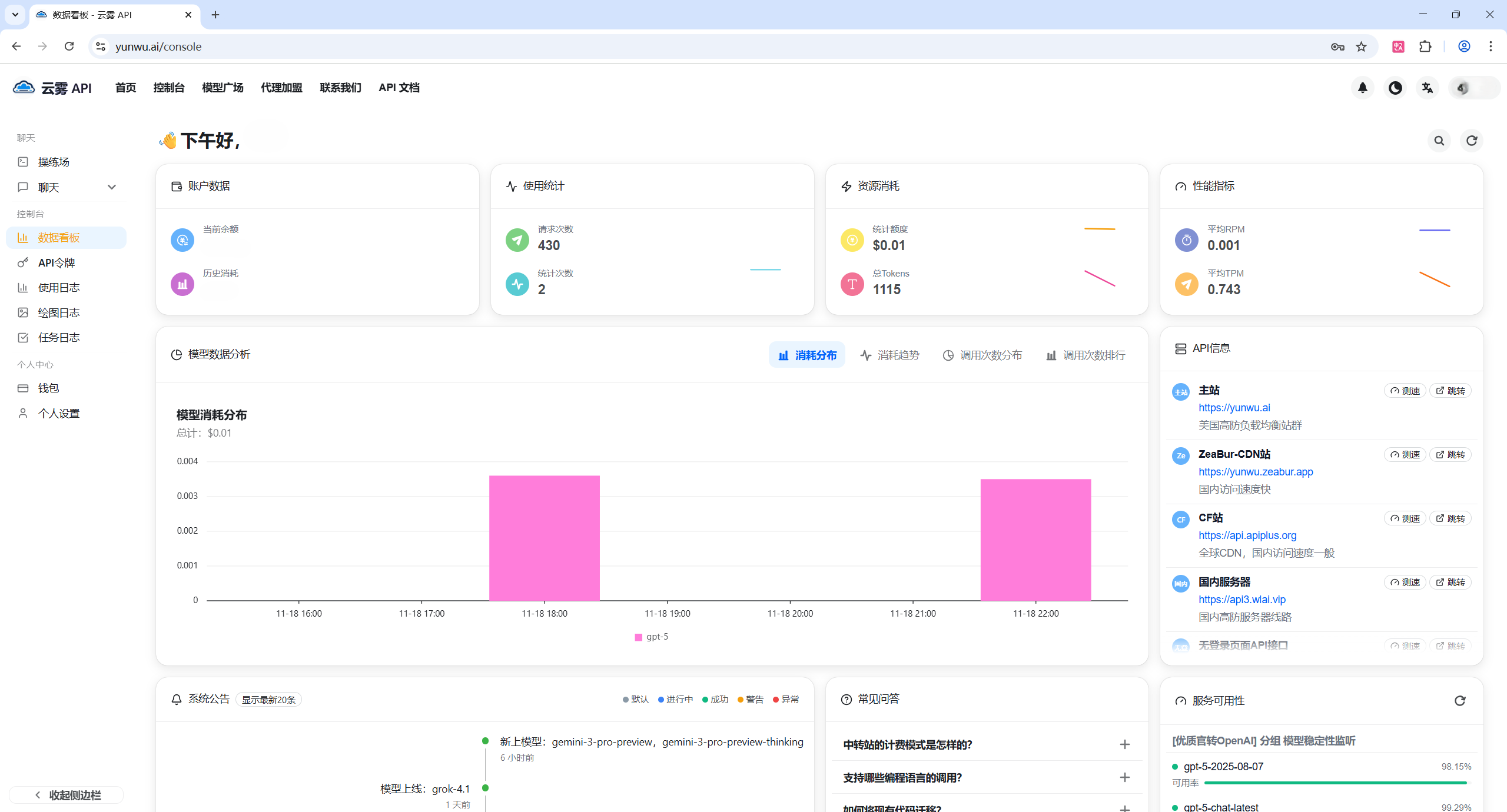1507x812 pixels.
Task: Open 任务日志 in the sidebar
Action: (x=59, y=337)
